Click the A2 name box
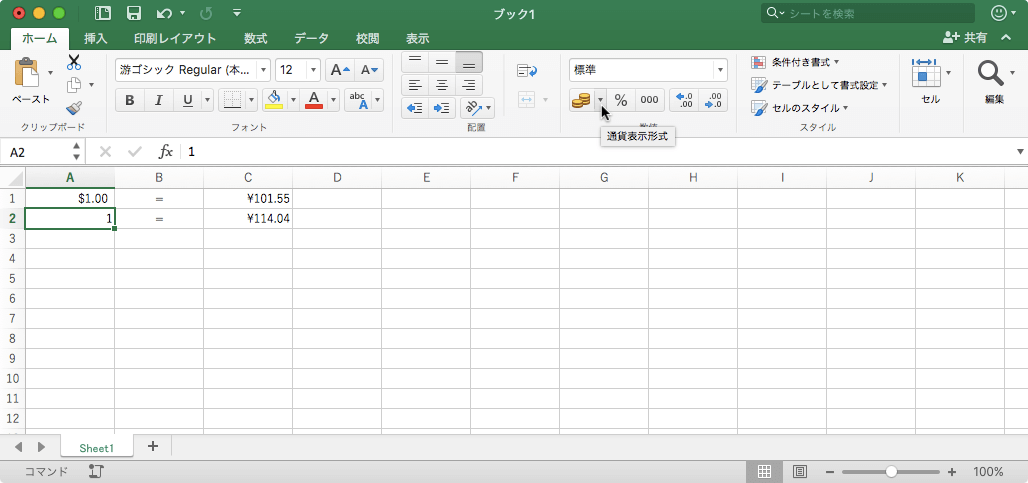Image resolution: width=1028 pixels, height=483 pixels. click(36, 152)
